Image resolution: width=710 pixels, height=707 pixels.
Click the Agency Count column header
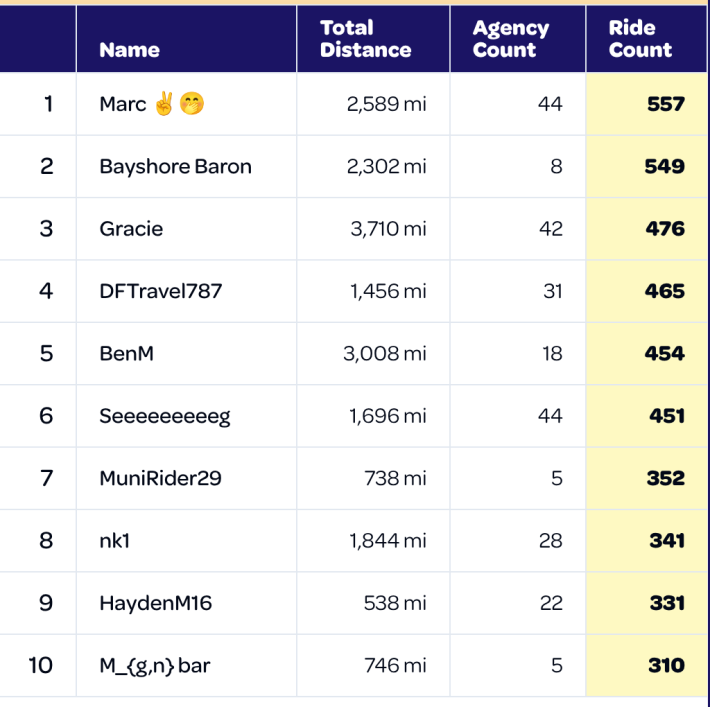(510, 39)
